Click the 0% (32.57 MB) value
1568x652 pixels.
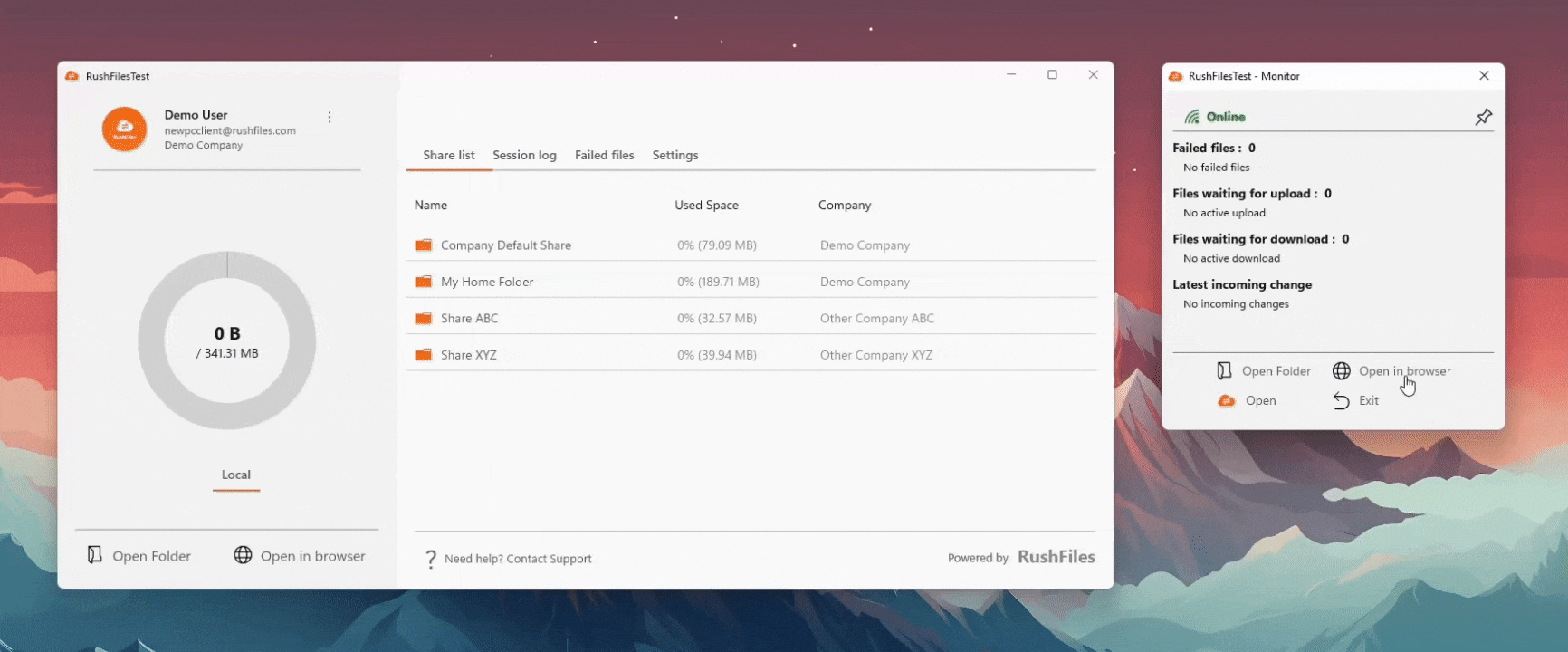coord(717,318)
